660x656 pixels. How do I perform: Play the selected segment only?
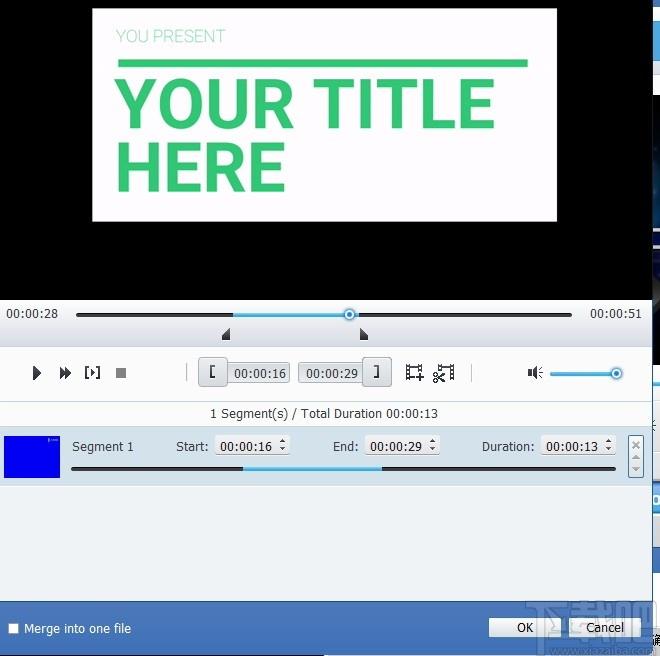[92, 373]
